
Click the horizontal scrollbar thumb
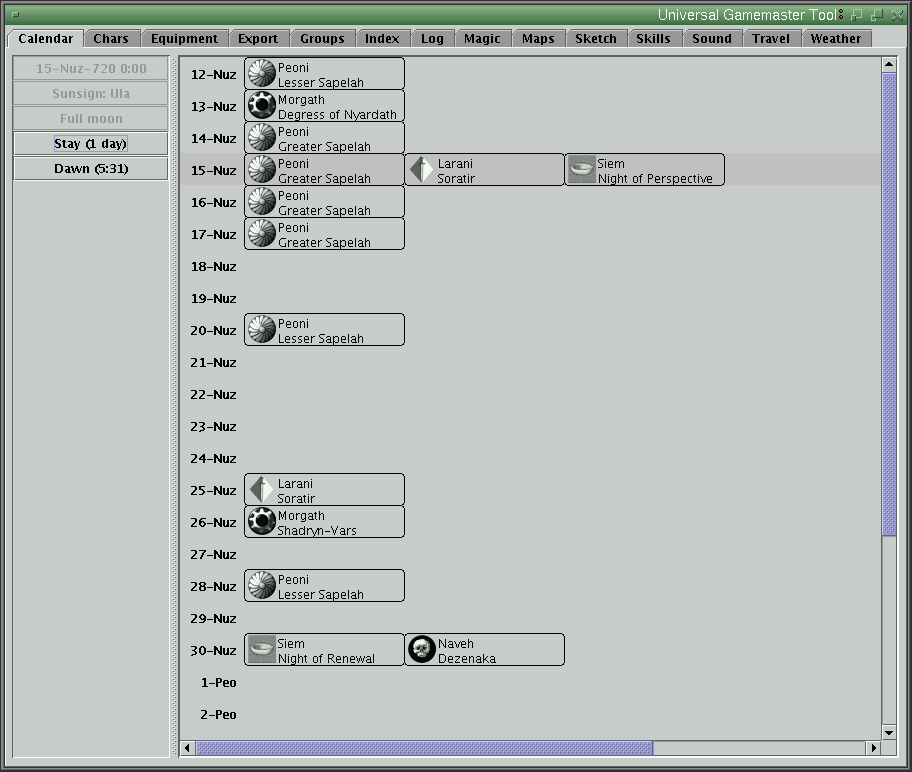point(425,748)
